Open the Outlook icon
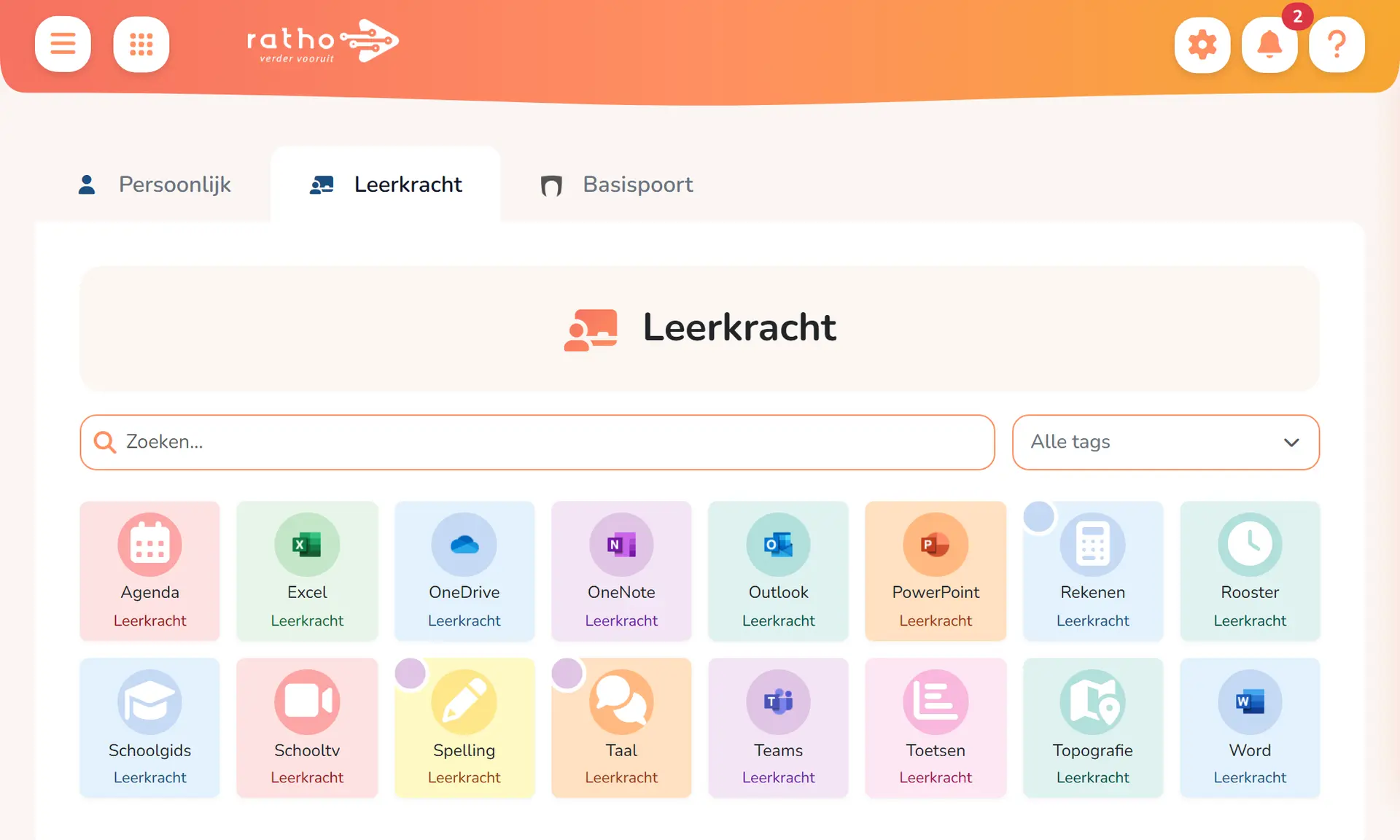The image size is (1400, 840). [x=779, y=545]
